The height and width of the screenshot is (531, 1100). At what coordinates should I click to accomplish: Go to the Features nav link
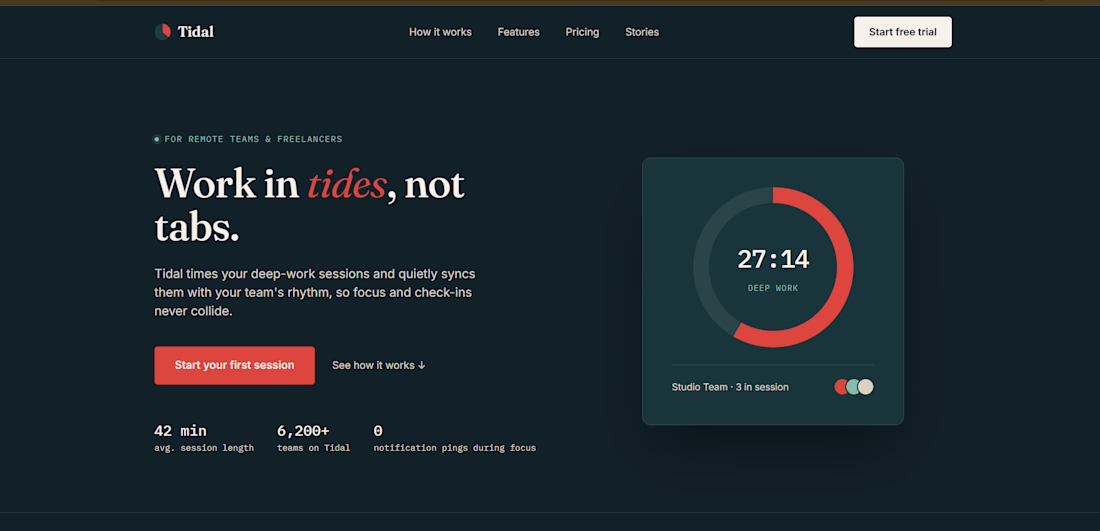518,32
